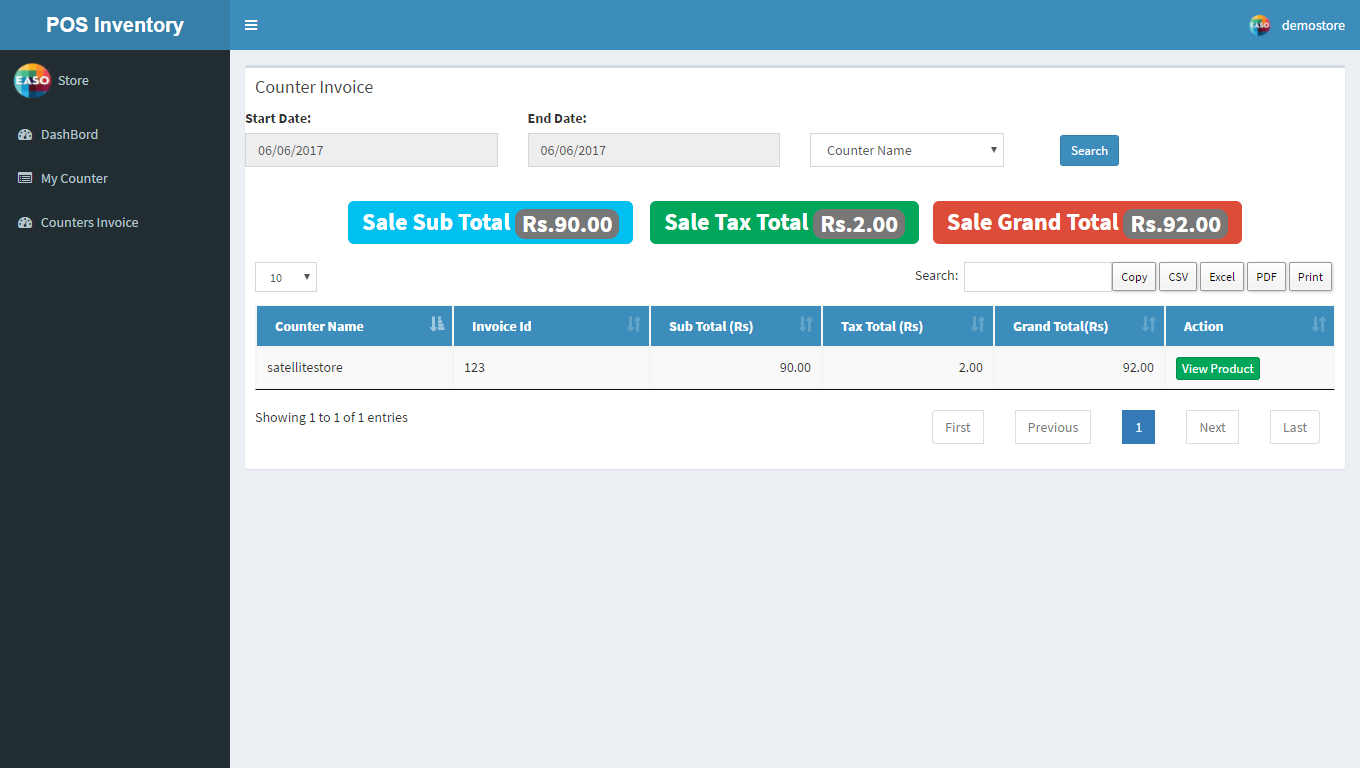Image resolution: width=1360 pixels, height=768 pixels.
Task: Click the demostore user avatar icon
Action: click(1260, 25)
